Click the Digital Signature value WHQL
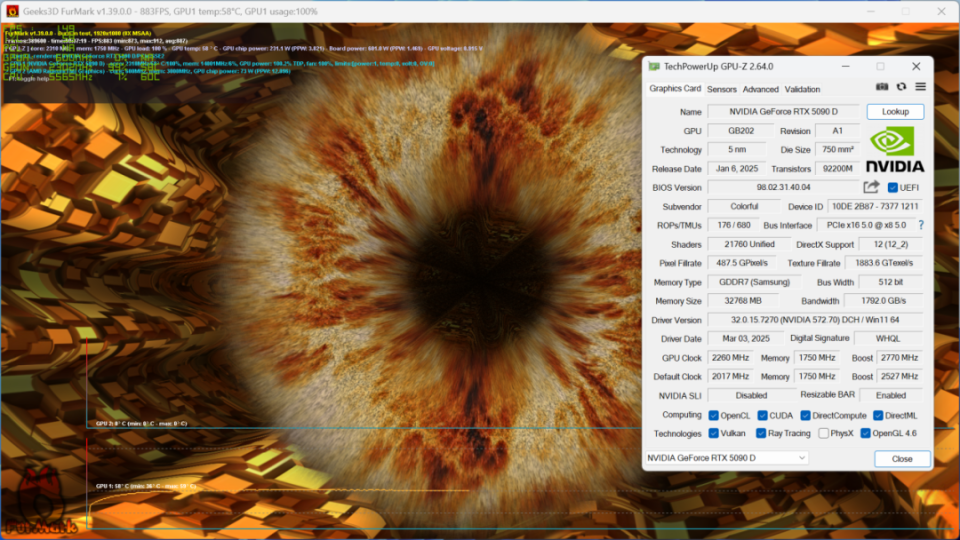This screenshot has width=960, height=540. click(888, 338)
